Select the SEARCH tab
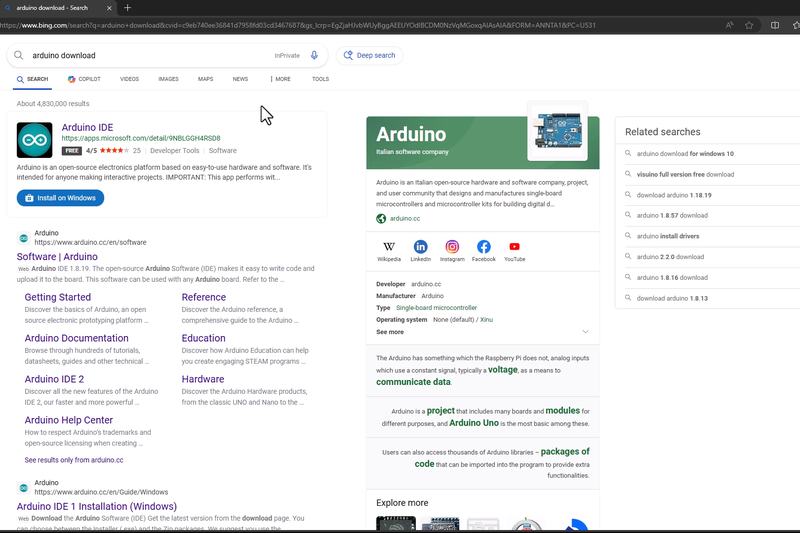Viewport: 800px width, 533px height. click(x=33, y=79)
